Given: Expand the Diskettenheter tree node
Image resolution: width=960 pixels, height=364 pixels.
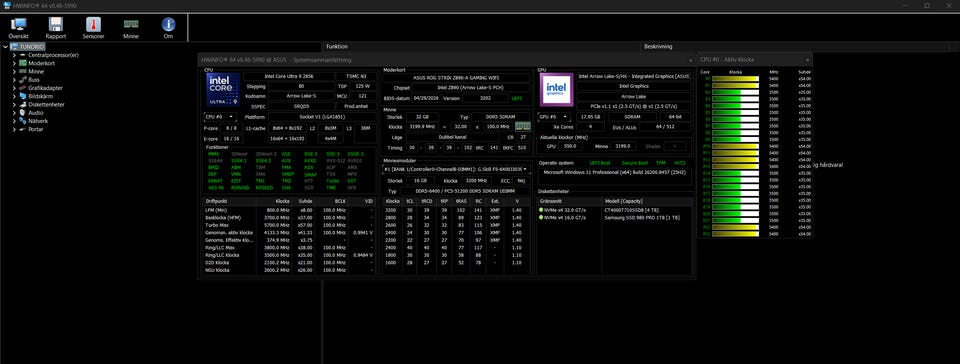Looking at the screenshot, I should click(14, 104).
